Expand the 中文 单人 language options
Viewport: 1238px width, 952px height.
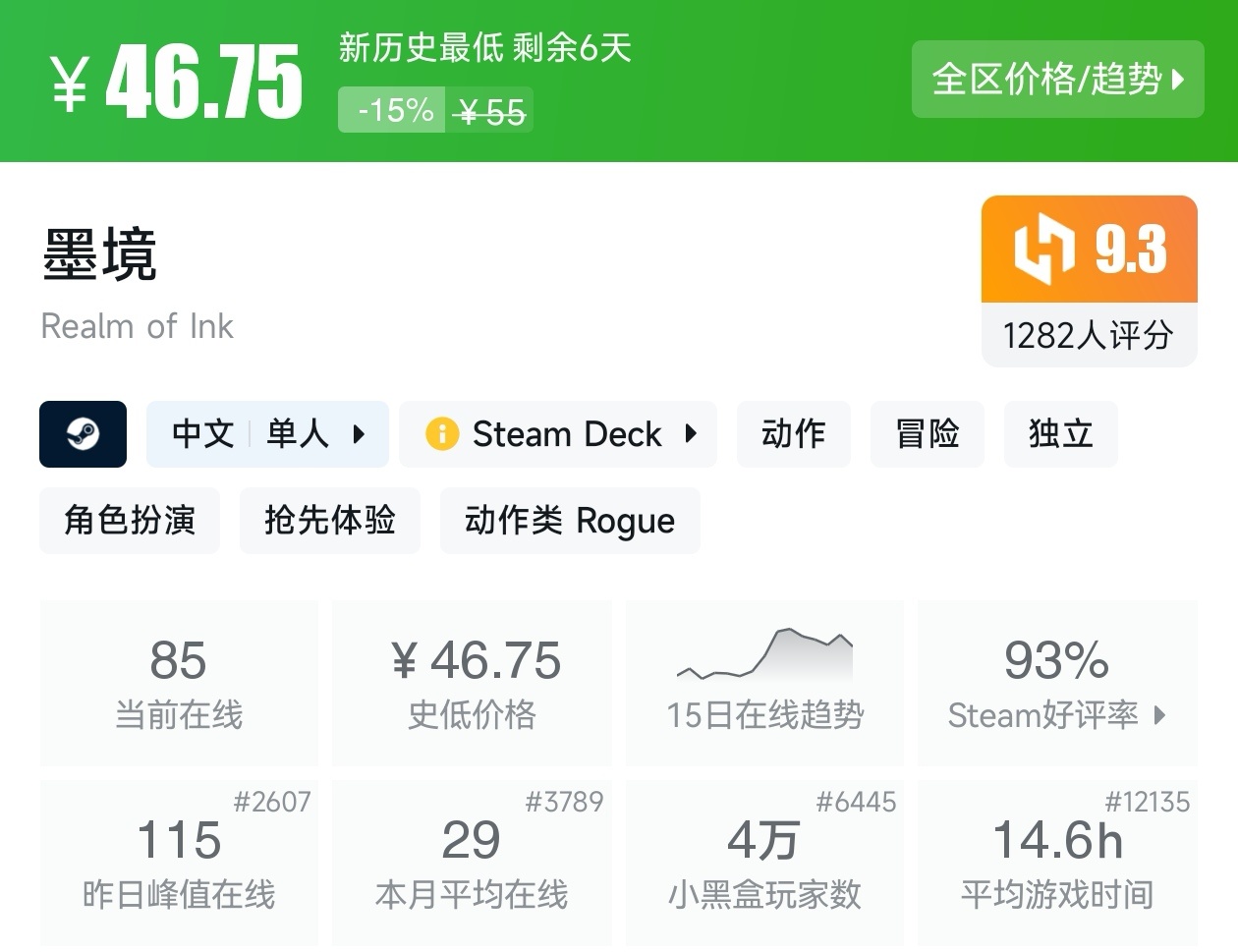267,433
